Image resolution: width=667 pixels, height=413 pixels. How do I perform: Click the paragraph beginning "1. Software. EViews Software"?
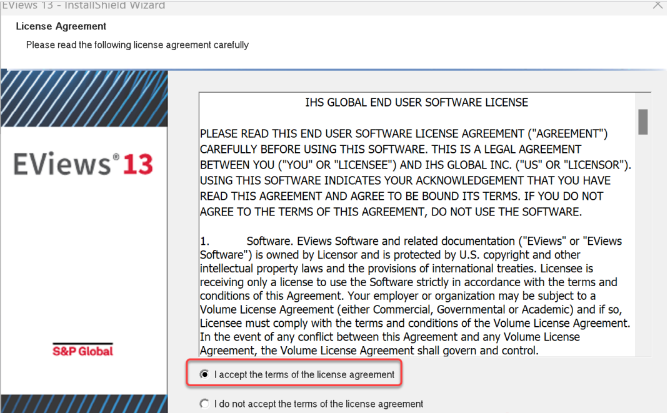(x=415, y=296)
